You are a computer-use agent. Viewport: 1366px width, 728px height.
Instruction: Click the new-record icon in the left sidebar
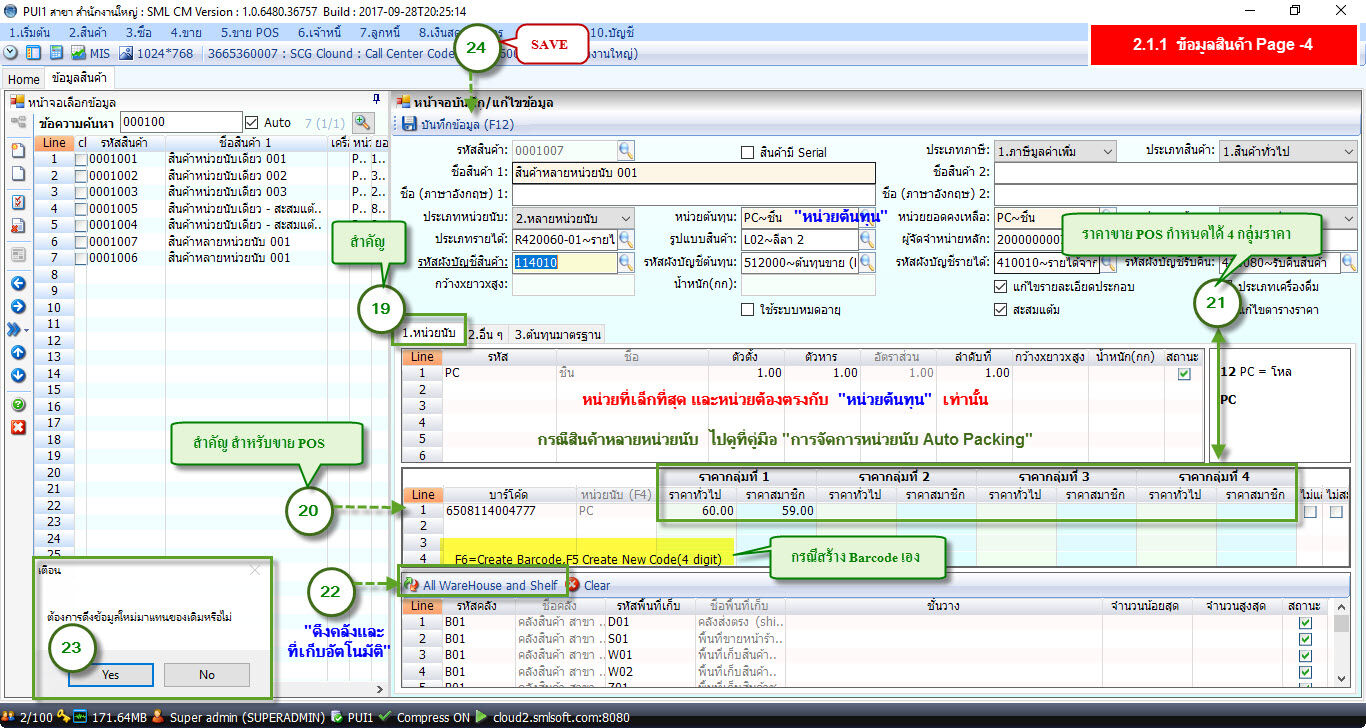tap(17, 150)
